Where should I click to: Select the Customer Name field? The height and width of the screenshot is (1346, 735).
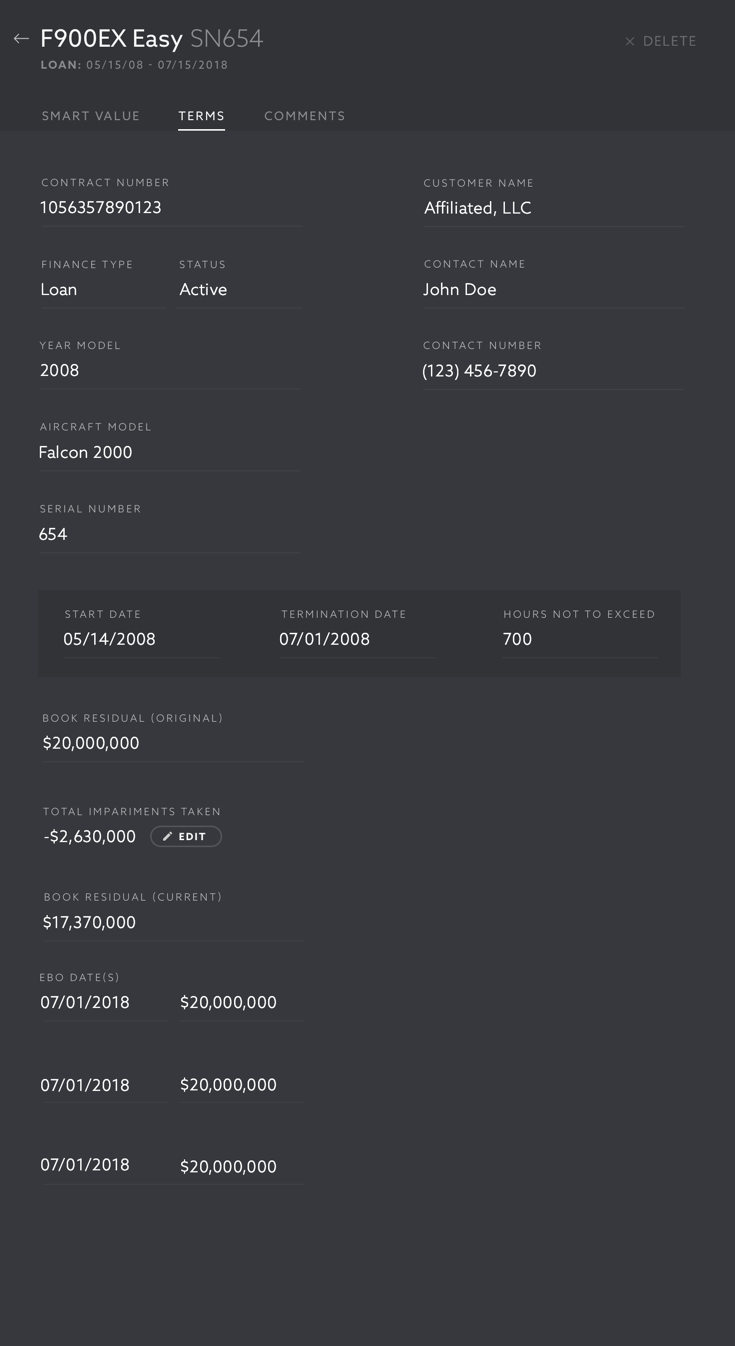553,208
